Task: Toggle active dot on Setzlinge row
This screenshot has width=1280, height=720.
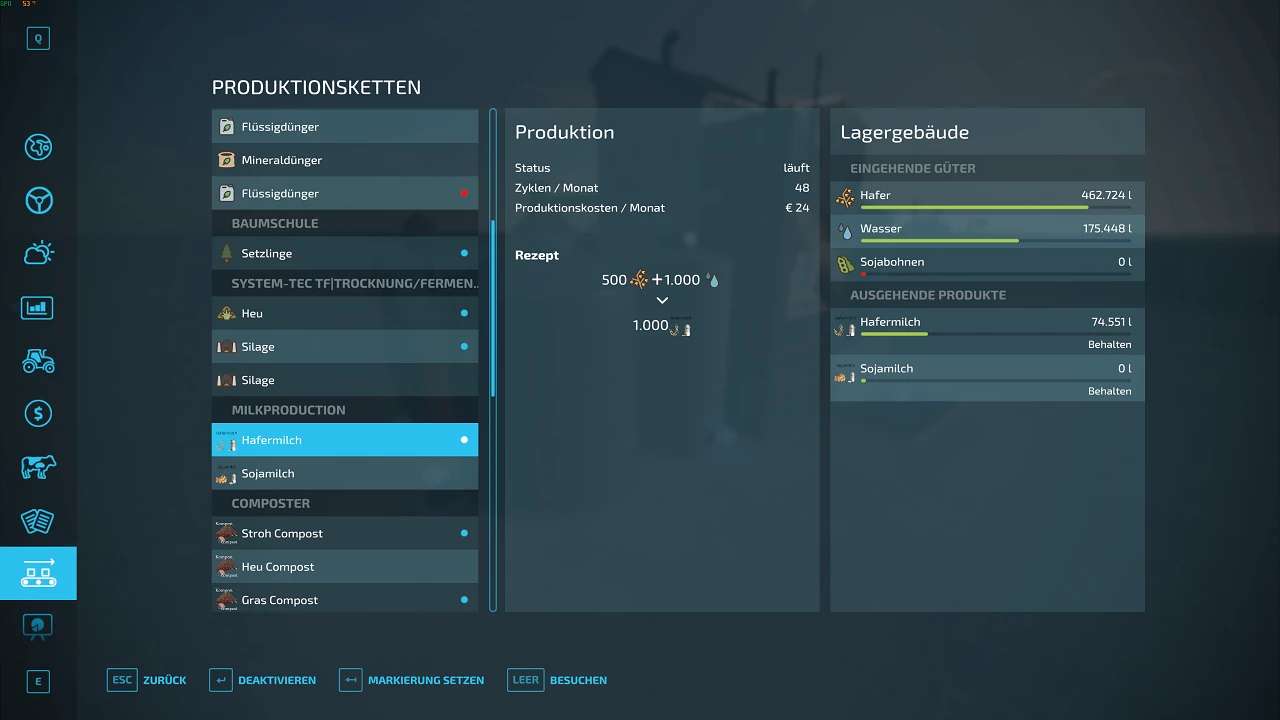Action: click(x=464, y=254)
